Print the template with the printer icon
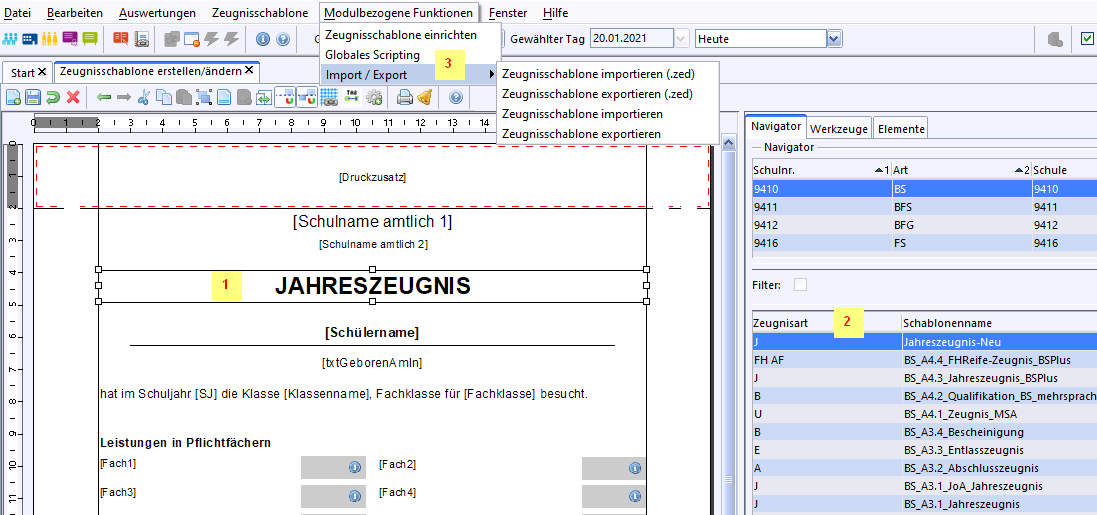 point(404,97)
